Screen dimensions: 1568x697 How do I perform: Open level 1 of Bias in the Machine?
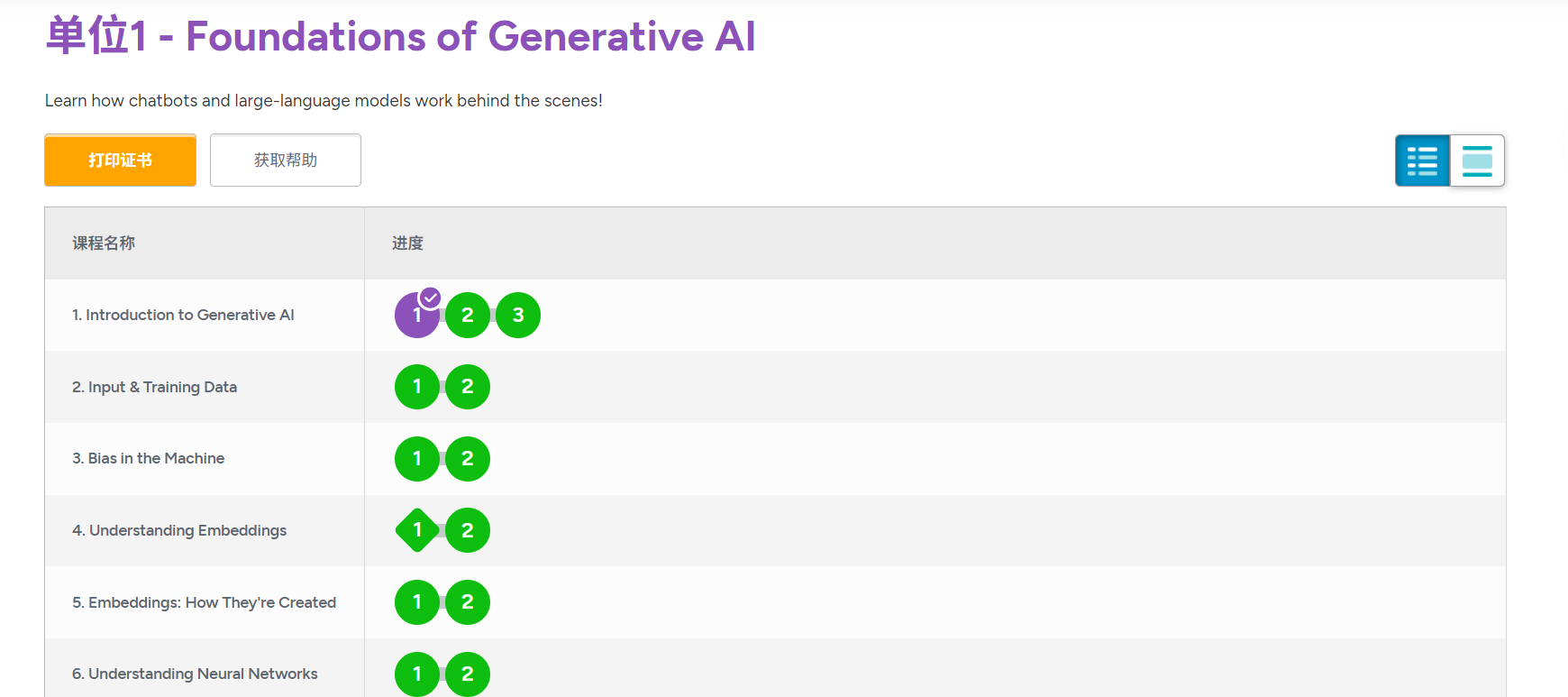(417, 458)
